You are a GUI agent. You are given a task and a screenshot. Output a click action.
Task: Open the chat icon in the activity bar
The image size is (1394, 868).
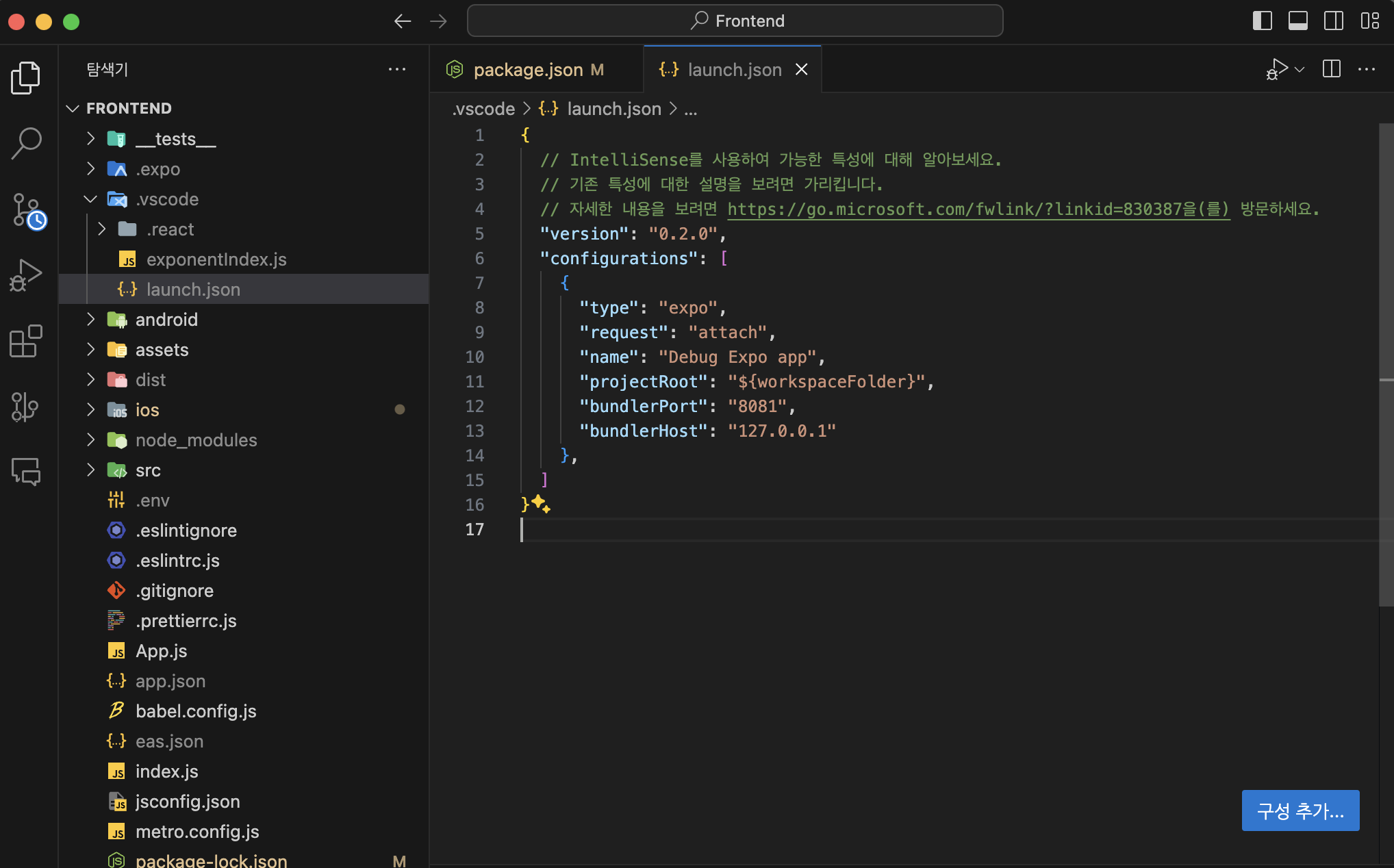pos(26,472)
